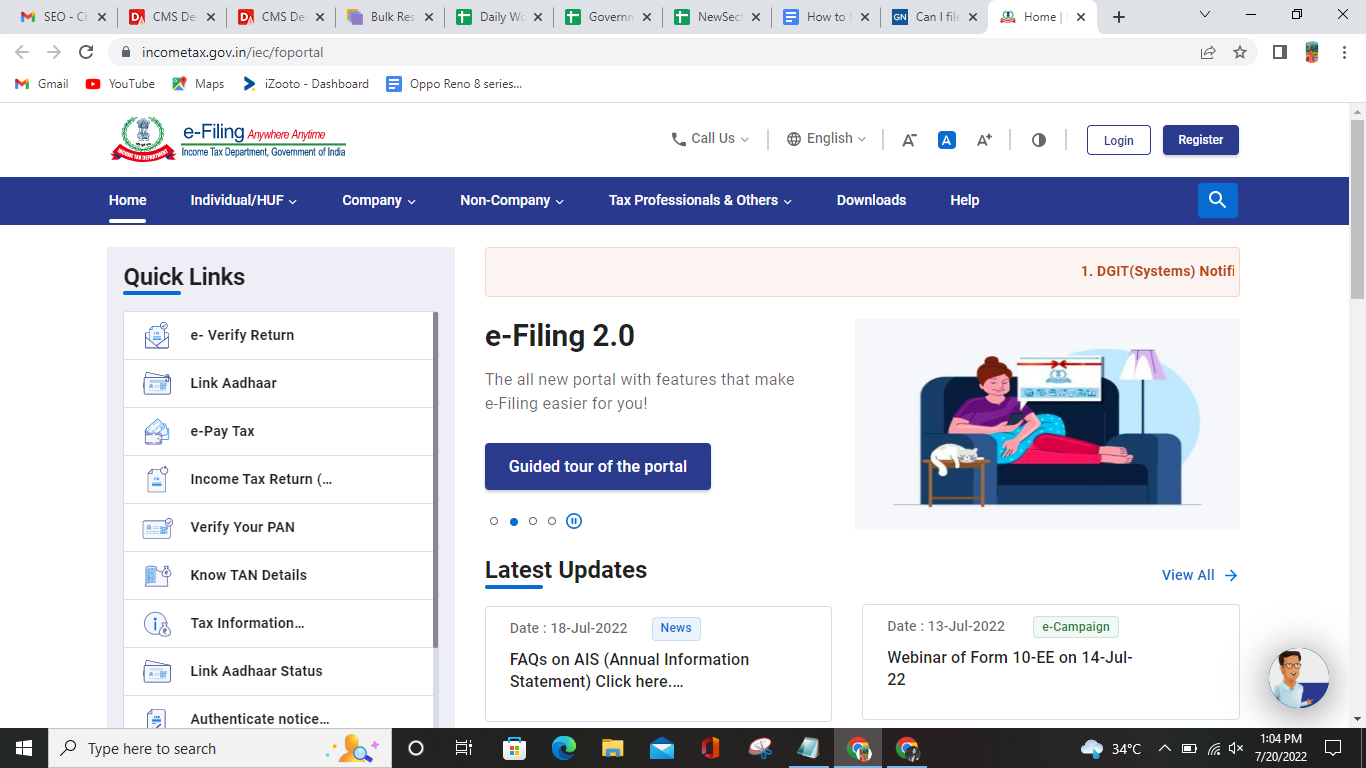This screenshot has height=768, width=1366.
Task: Select the Help menu item
Action: point(964,200)
